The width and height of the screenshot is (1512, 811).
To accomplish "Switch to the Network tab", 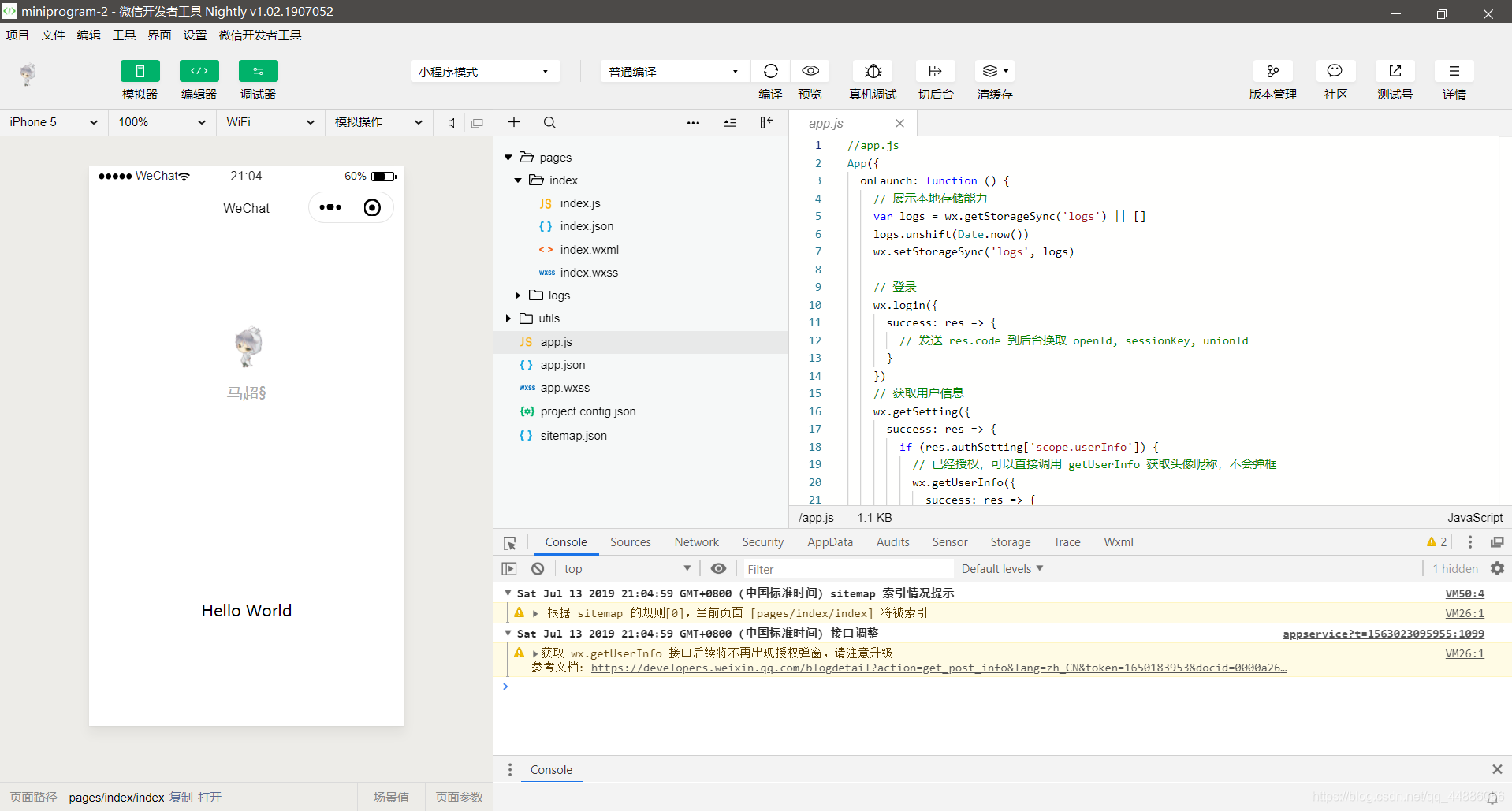I will 697,542.
